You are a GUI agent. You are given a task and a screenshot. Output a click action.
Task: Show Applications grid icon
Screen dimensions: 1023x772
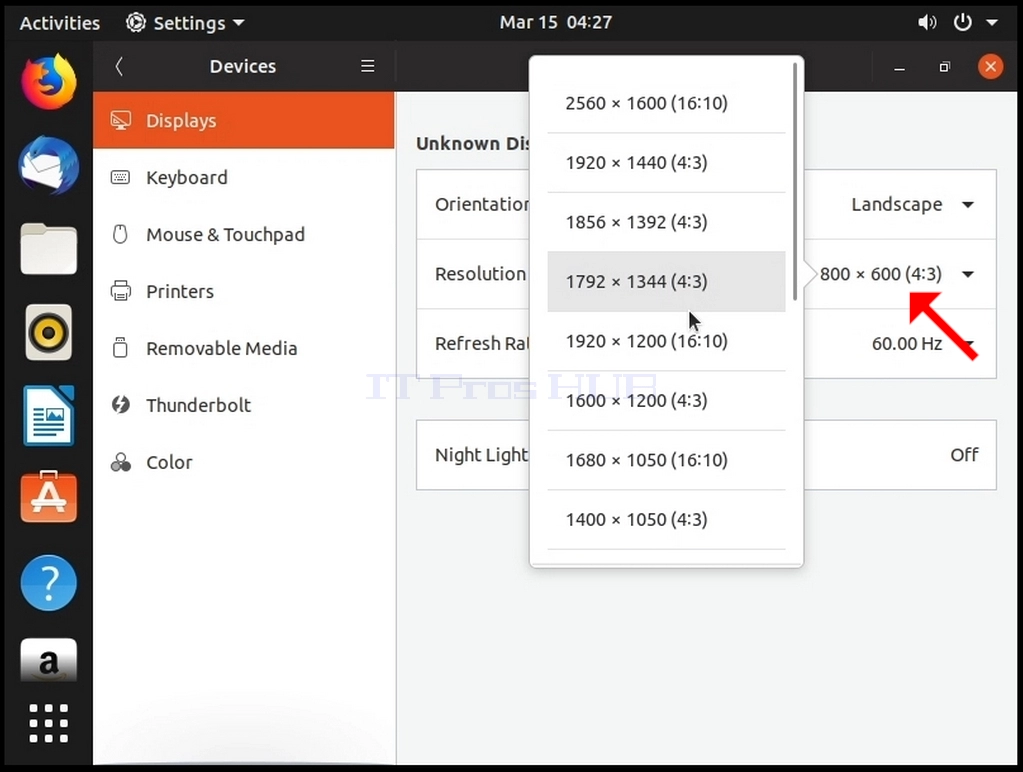point(49,723)
